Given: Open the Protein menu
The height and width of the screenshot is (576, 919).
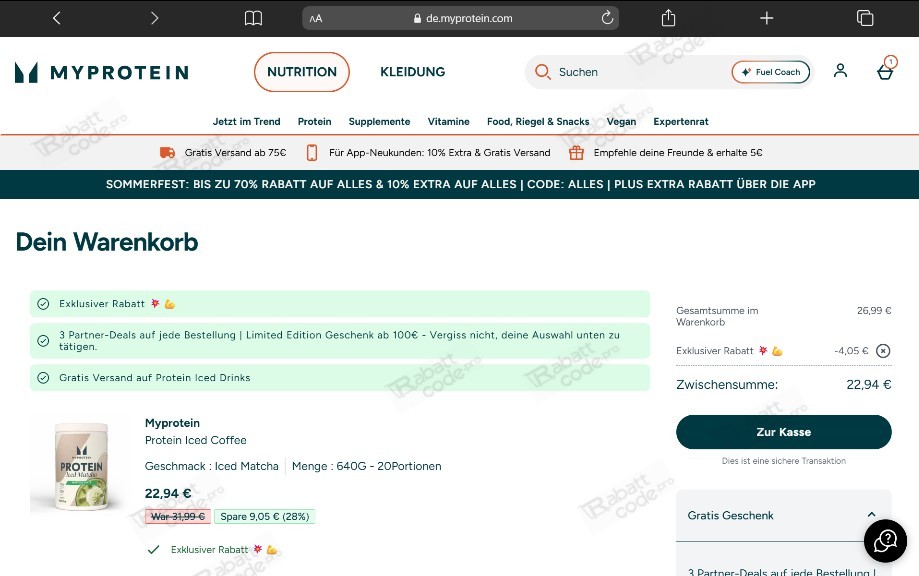Looking at the screenshot, I should click(314, 122).
